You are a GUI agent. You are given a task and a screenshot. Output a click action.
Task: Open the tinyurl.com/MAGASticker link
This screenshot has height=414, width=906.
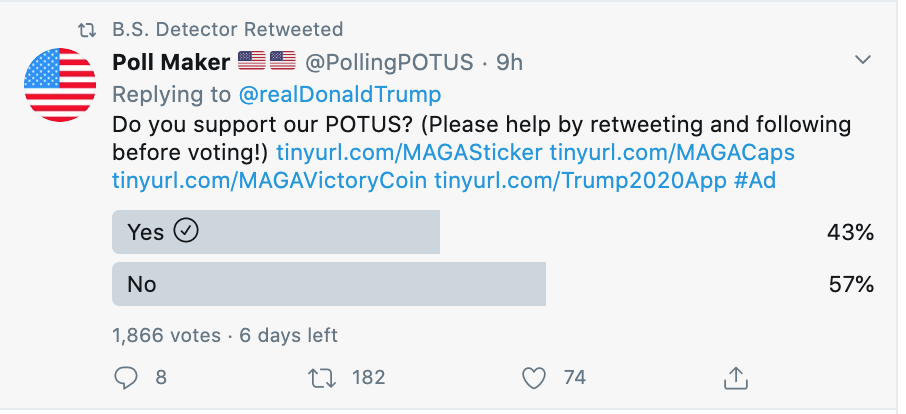click(409, 153)
